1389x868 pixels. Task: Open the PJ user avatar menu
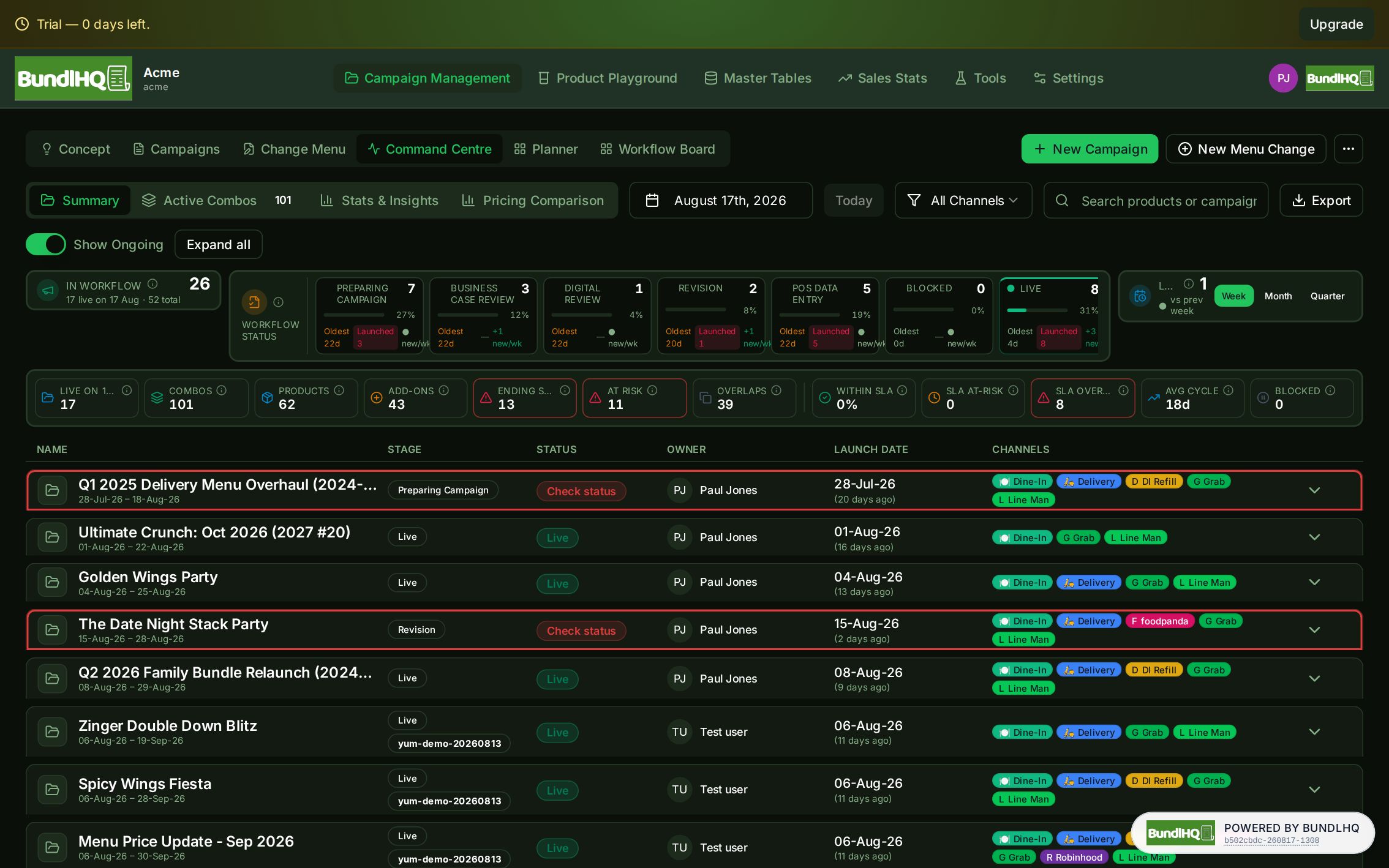[1283, 78]
